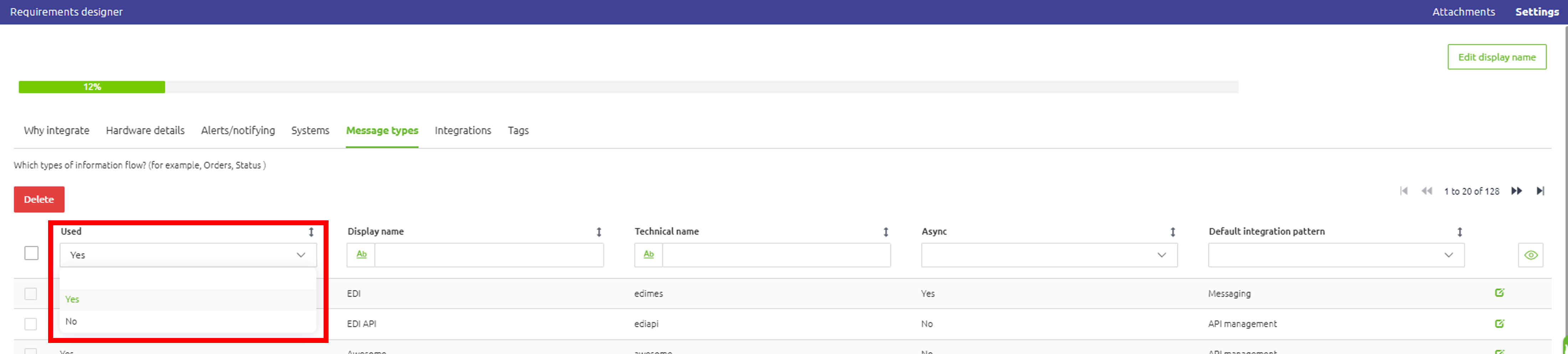1568x354 pixels.
Task: Sort by the Used column
Action: (311, 232)
